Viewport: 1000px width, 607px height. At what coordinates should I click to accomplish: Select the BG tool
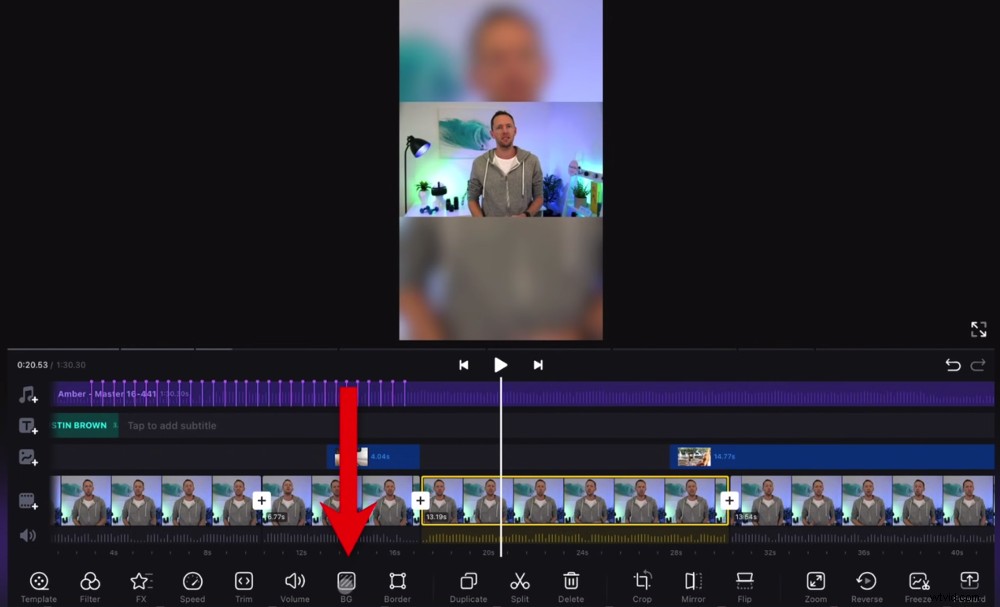point(346,585)
